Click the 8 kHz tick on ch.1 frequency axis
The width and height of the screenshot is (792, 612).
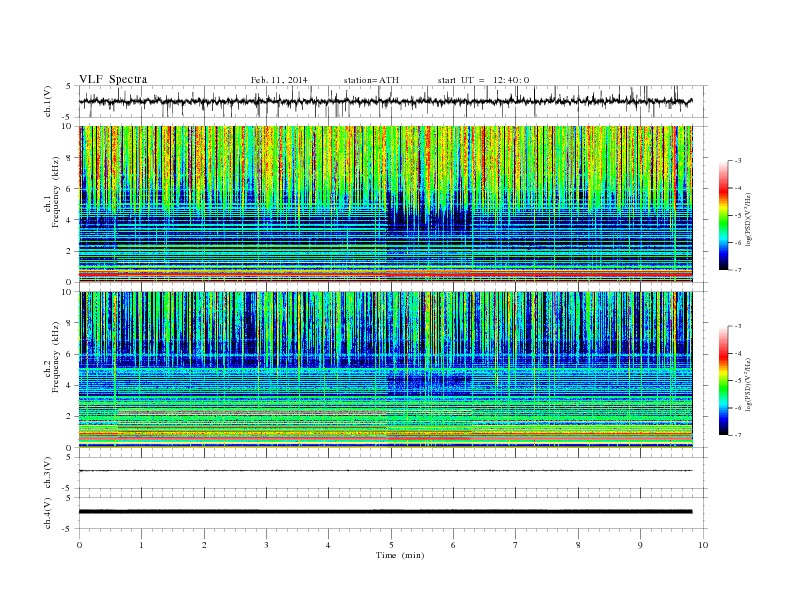[70, 158]
